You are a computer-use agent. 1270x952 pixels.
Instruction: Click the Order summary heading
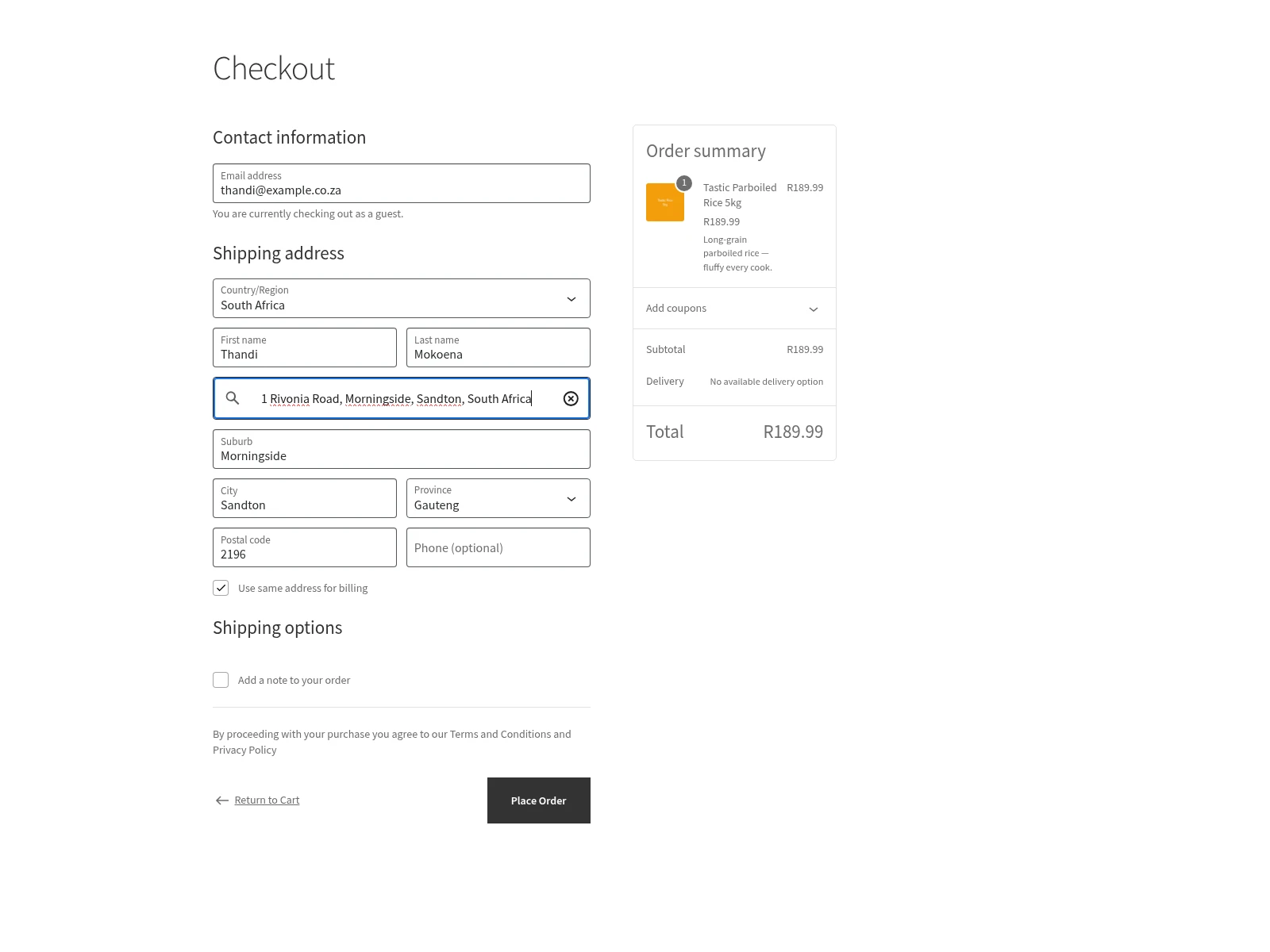tap(706, 151)
